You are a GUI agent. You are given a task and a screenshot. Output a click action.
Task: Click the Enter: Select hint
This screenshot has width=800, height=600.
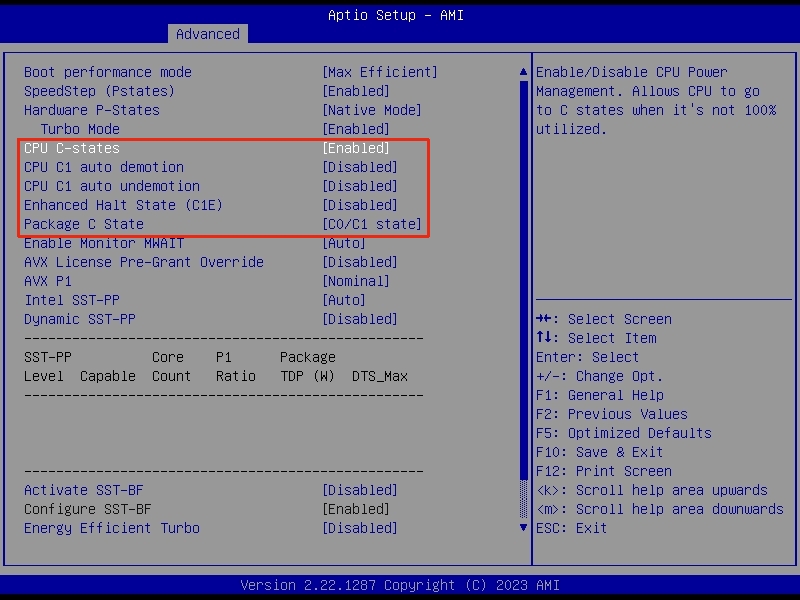click(x=587, y=357)
